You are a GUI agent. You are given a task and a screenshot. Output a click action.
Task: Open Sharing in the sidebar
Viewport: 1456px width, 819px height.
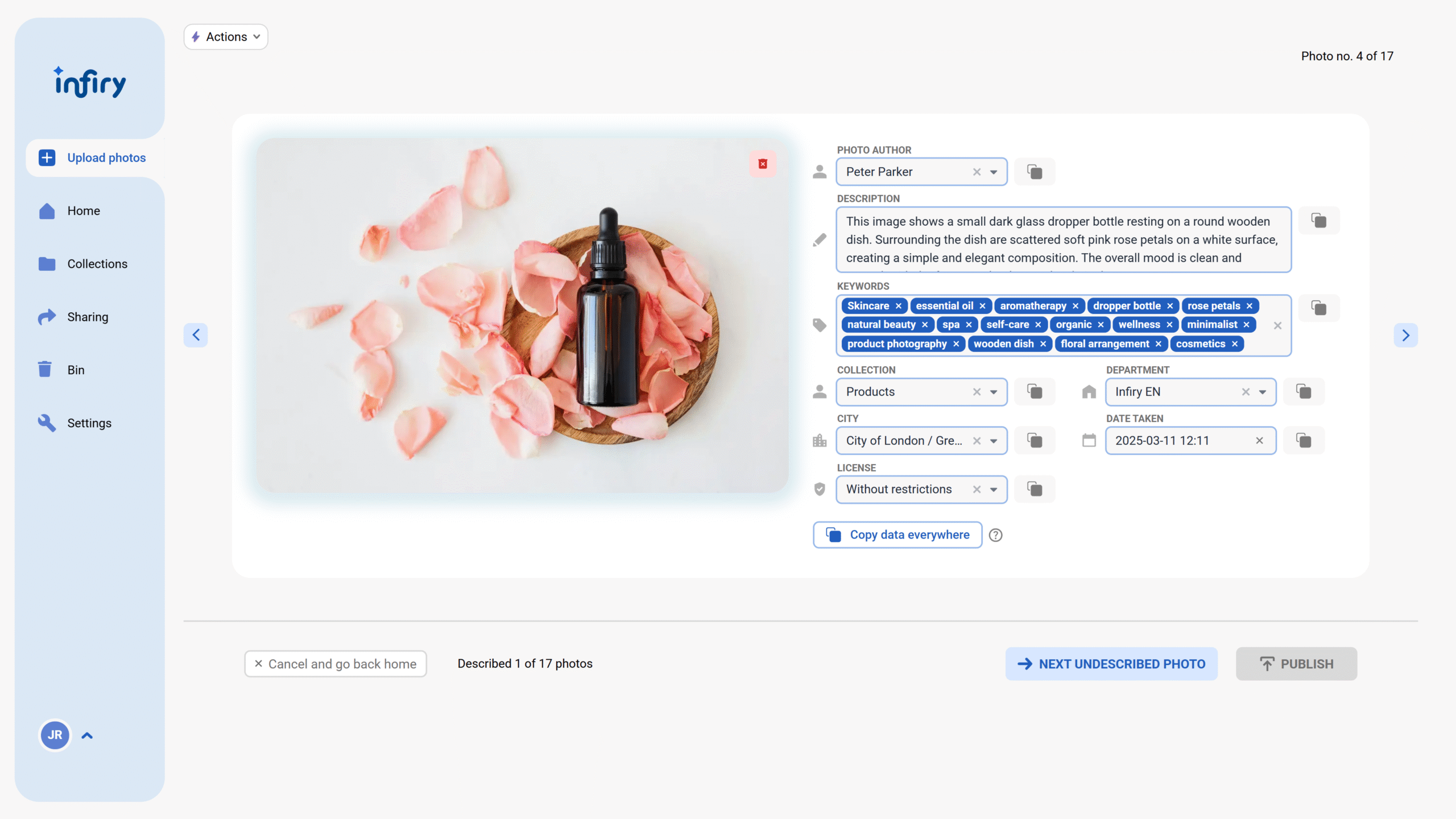tap(88, 317)
